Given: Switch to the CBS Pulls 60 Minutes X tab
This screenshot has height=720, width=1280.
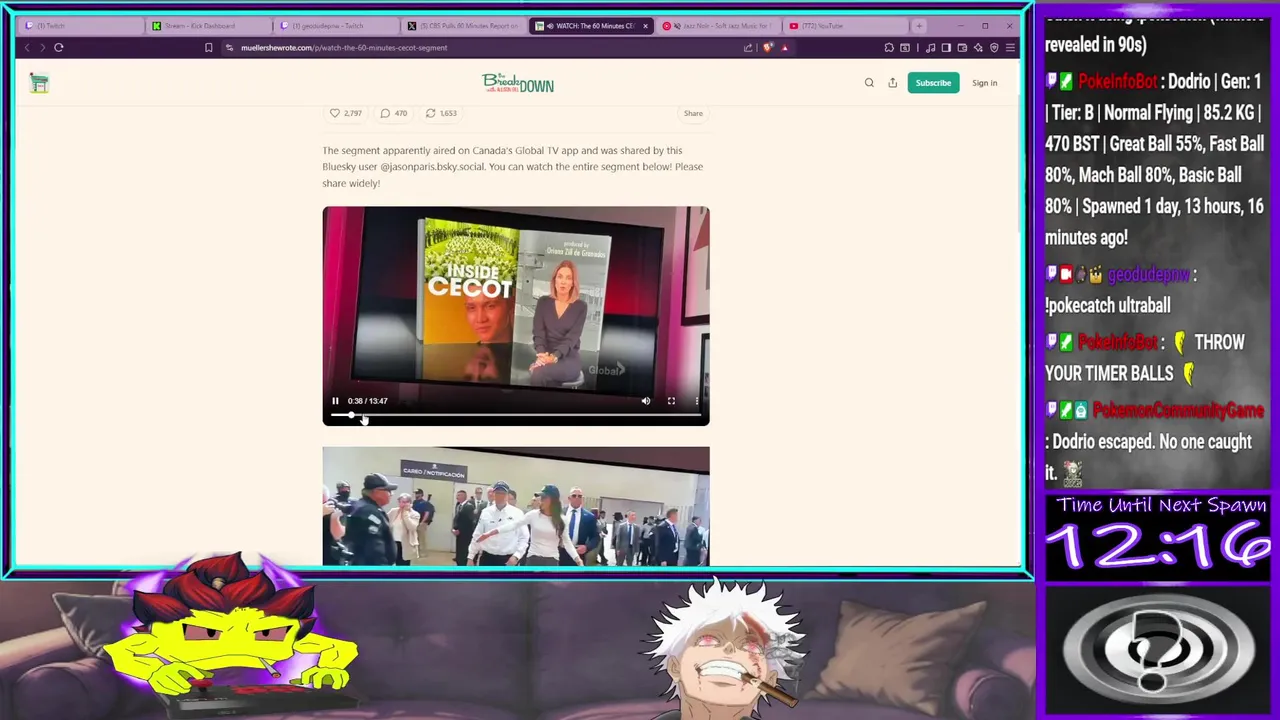Looking at the screenshot, I should (463, 25).
